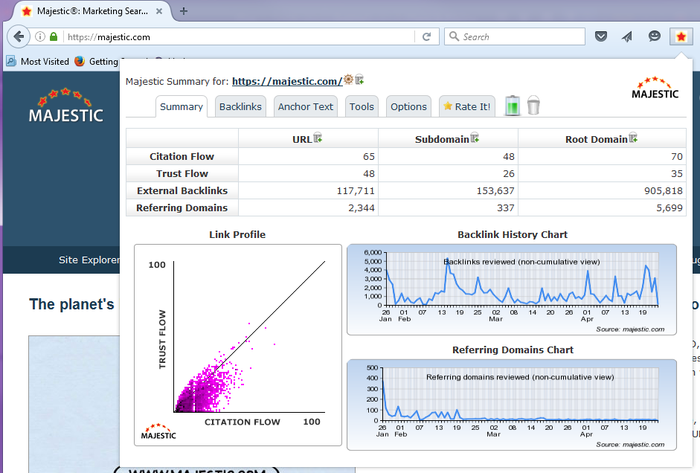
Task: Open the https://majestic.com/ summary link
Action: click(x=286, y=81)
